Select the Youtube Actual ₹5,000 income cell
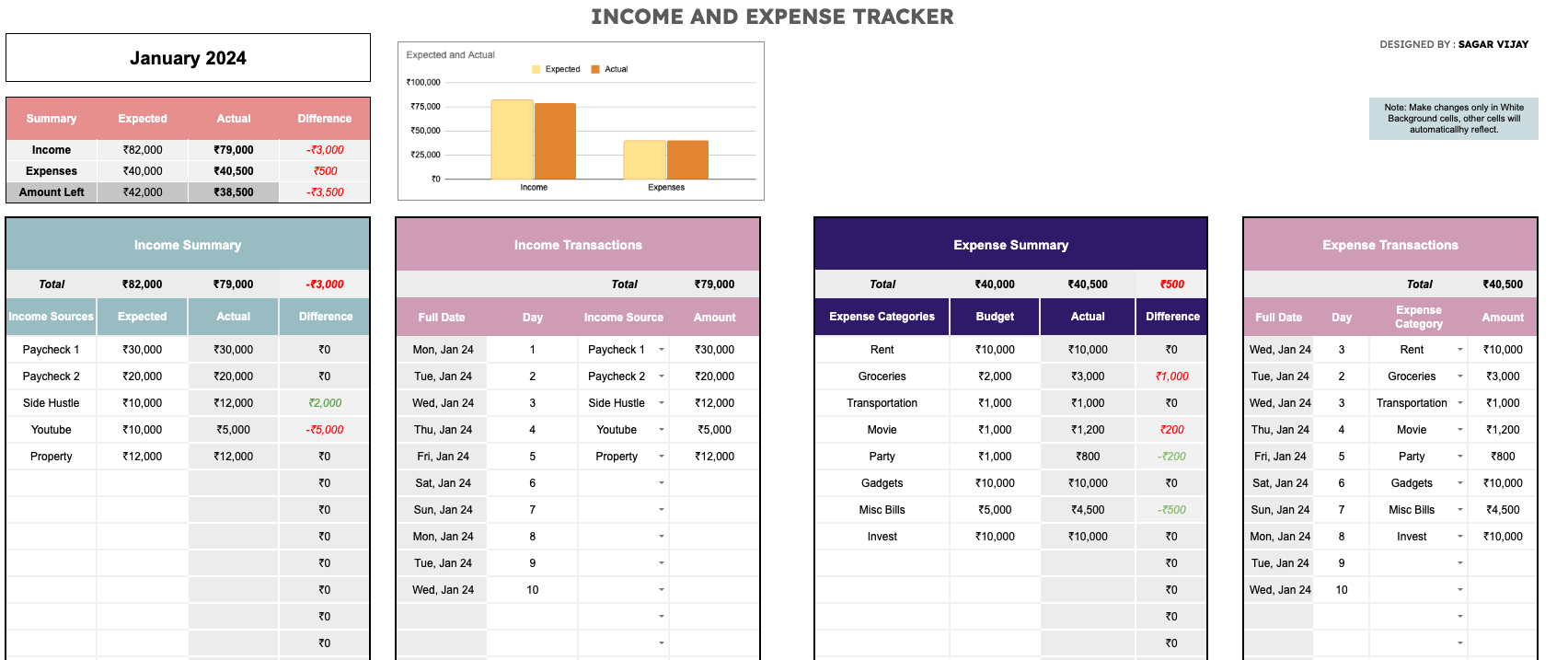The width and height of the screenshot is (1568, 660). 233,430
